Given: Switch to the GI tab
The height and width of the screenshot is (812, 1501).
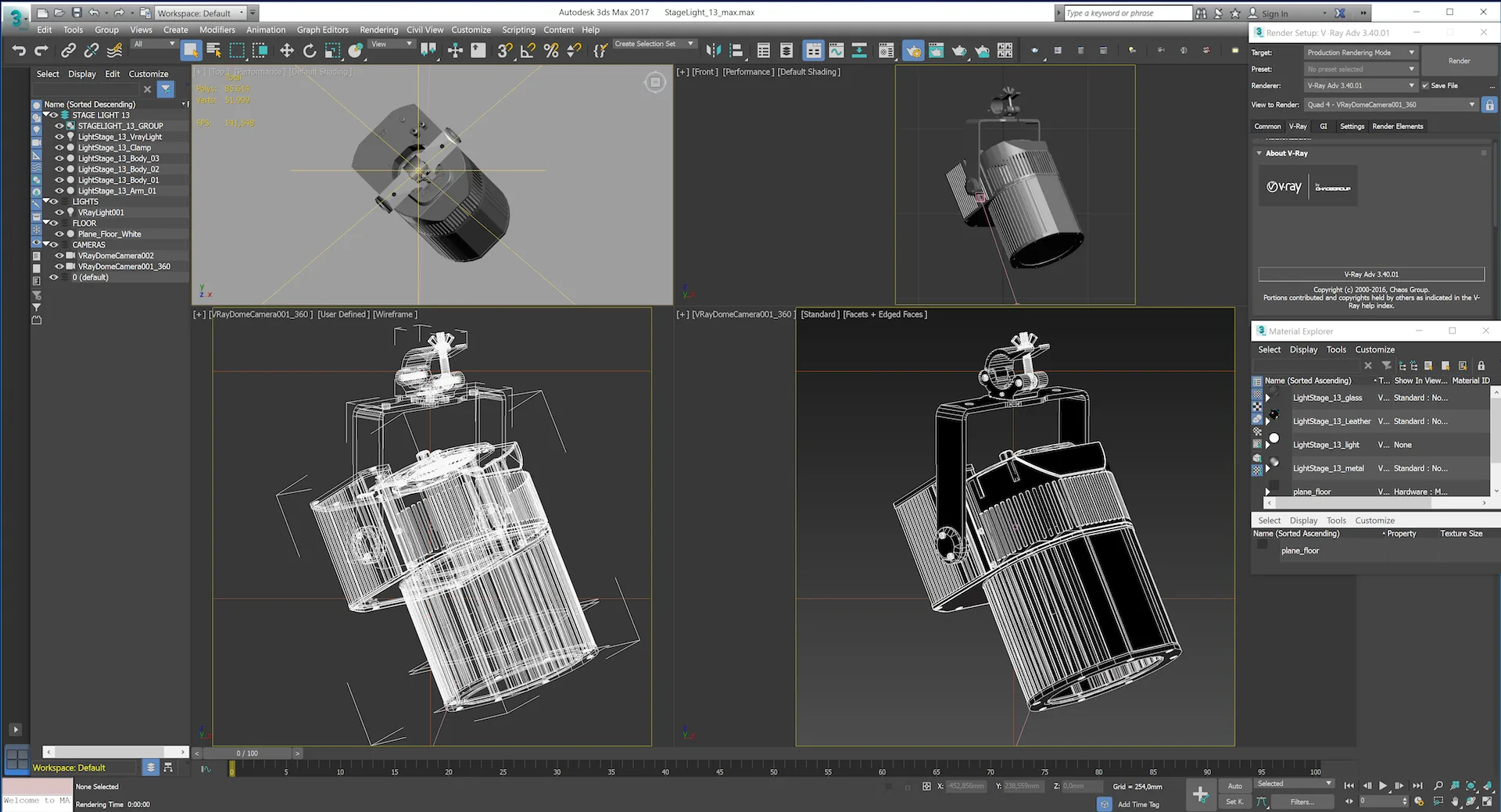Looking at the screenshot, I should click(x=1324, y=127).
